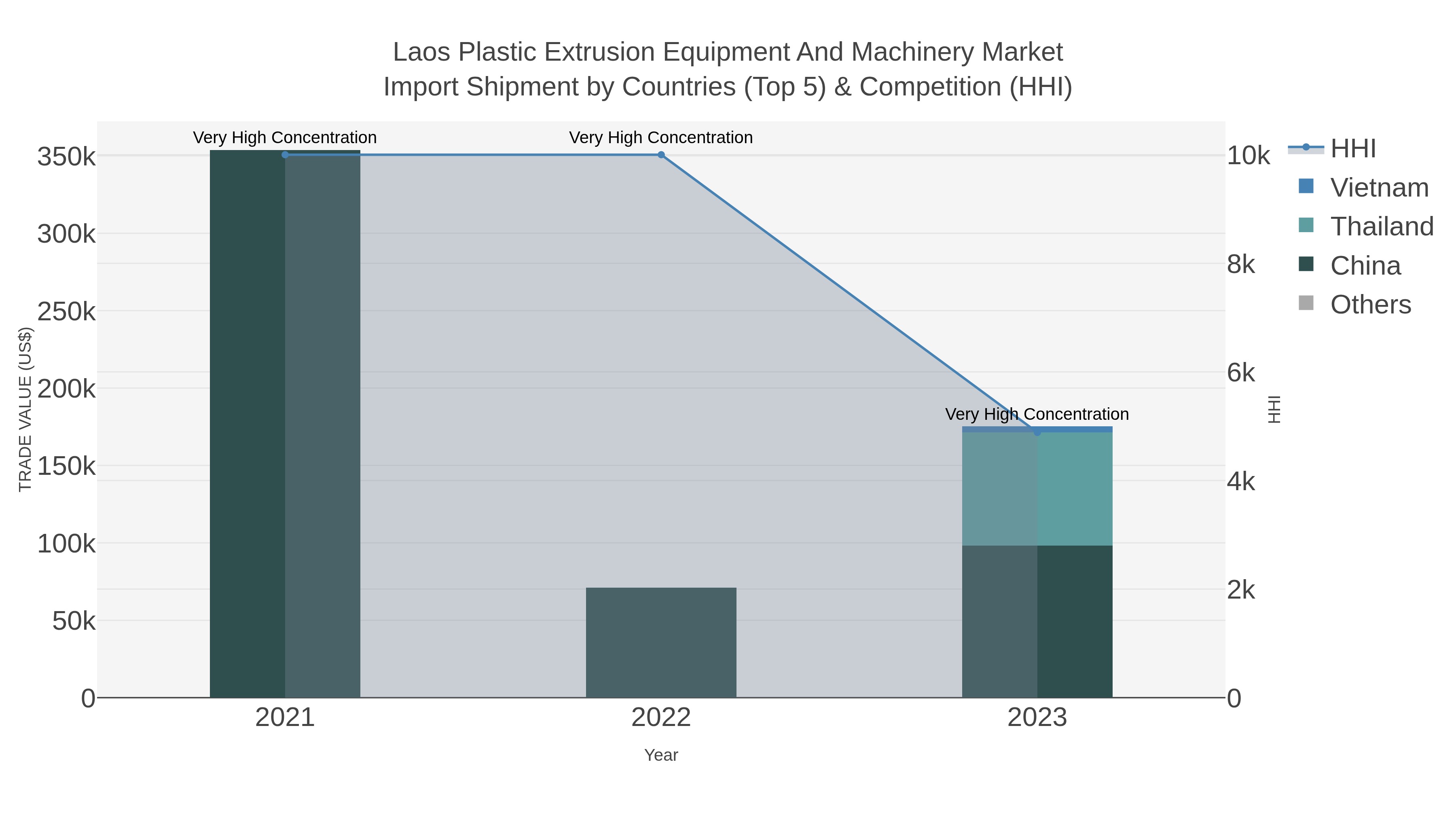Click the 2021 China bar

[x=285, y=424]
